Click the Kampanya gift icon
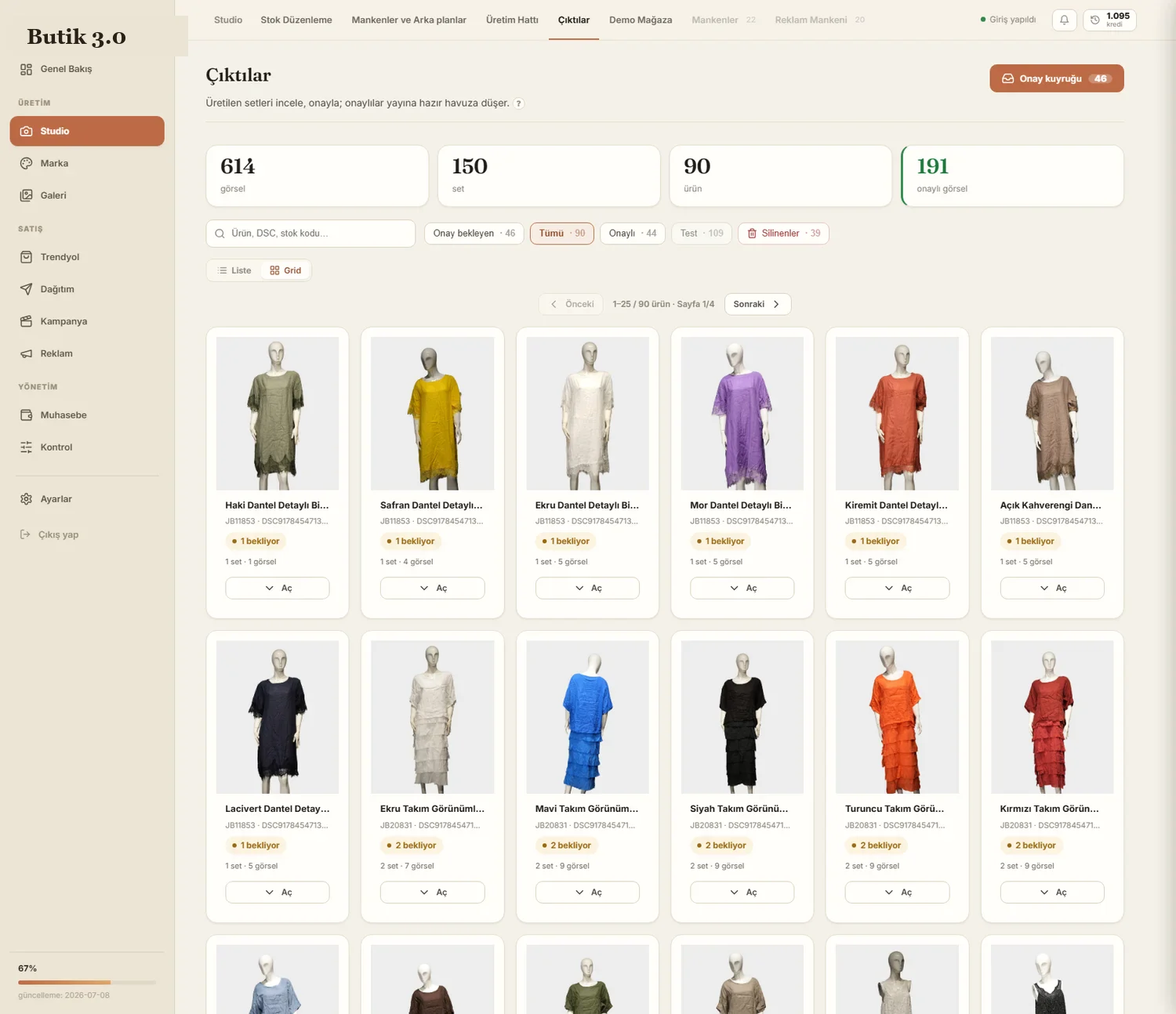 [26, 321]
